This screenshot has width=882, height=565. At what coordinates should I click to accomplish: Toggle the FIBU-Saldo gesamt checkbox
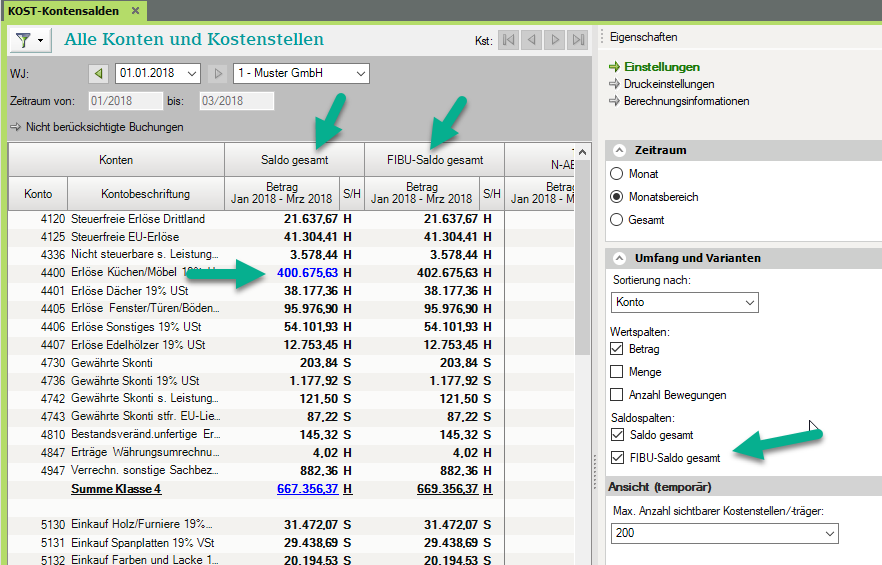[617, 458]
